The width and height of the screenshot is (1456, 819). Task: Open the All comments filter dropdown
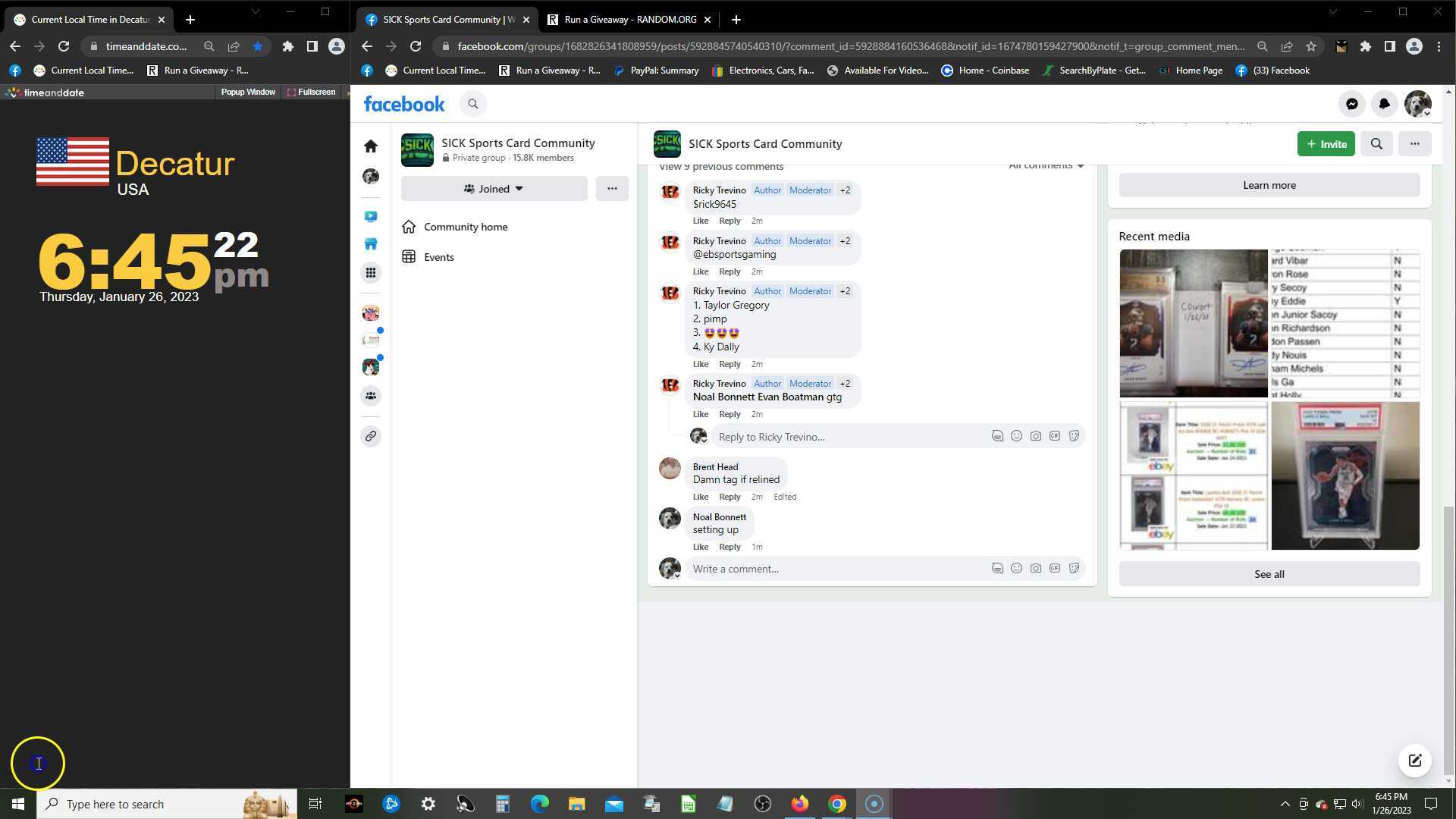coord(1046,165)
